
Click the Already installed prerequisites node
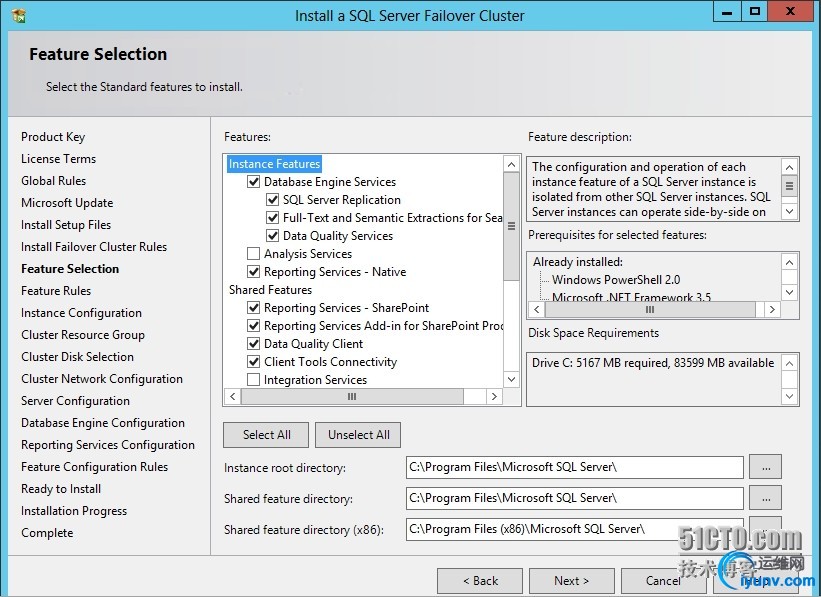pos(578,262)
